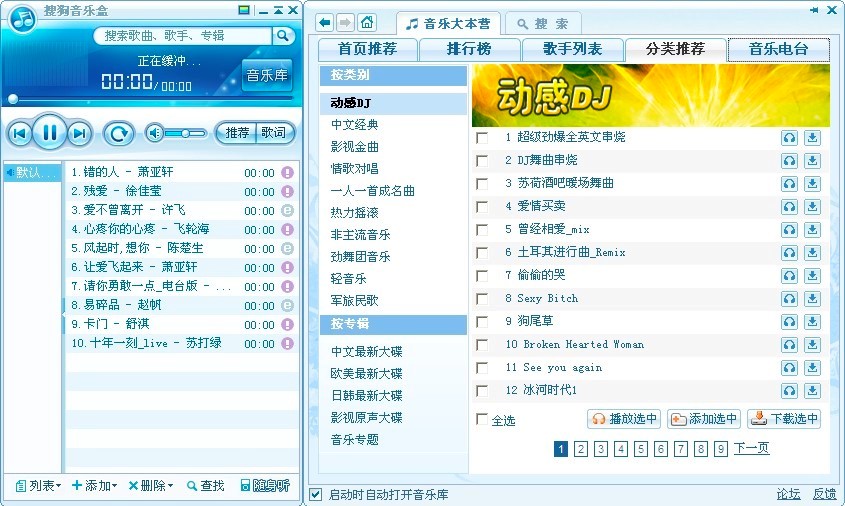The image size is (845, 506).
Task: Click the song search input field
Action: 183,36
